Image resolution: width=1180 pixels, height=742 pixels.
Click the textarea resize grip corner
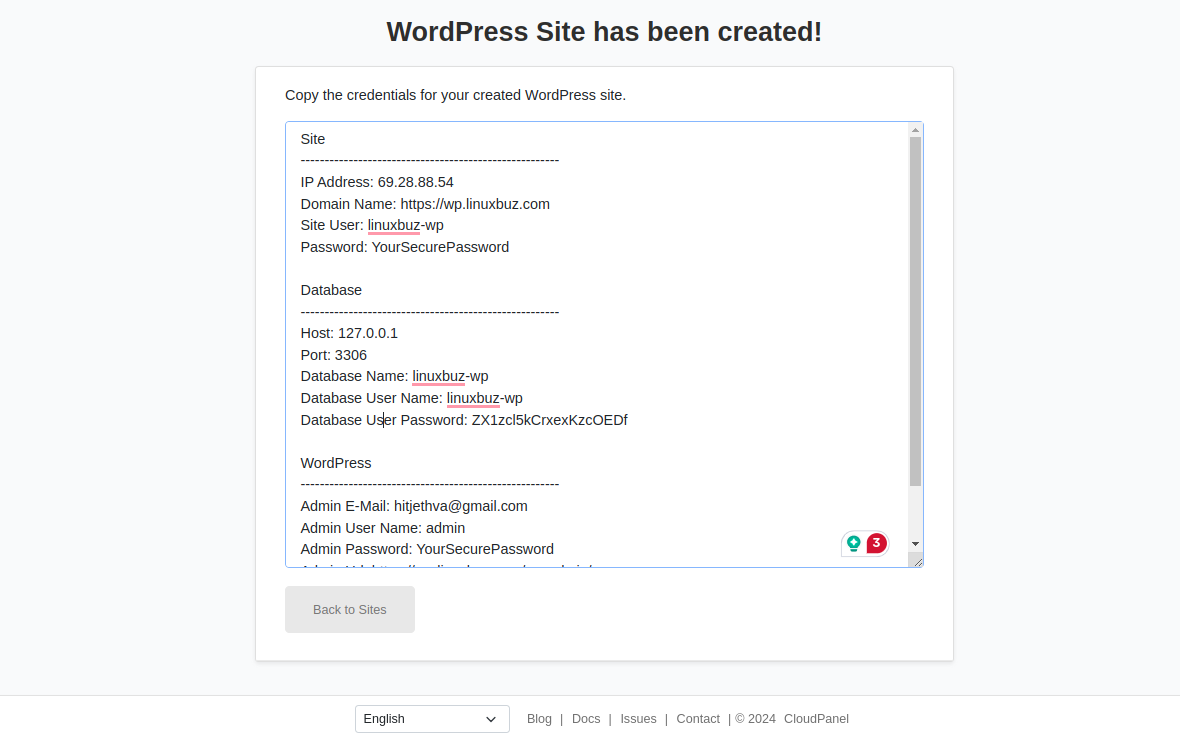[916, 561]
